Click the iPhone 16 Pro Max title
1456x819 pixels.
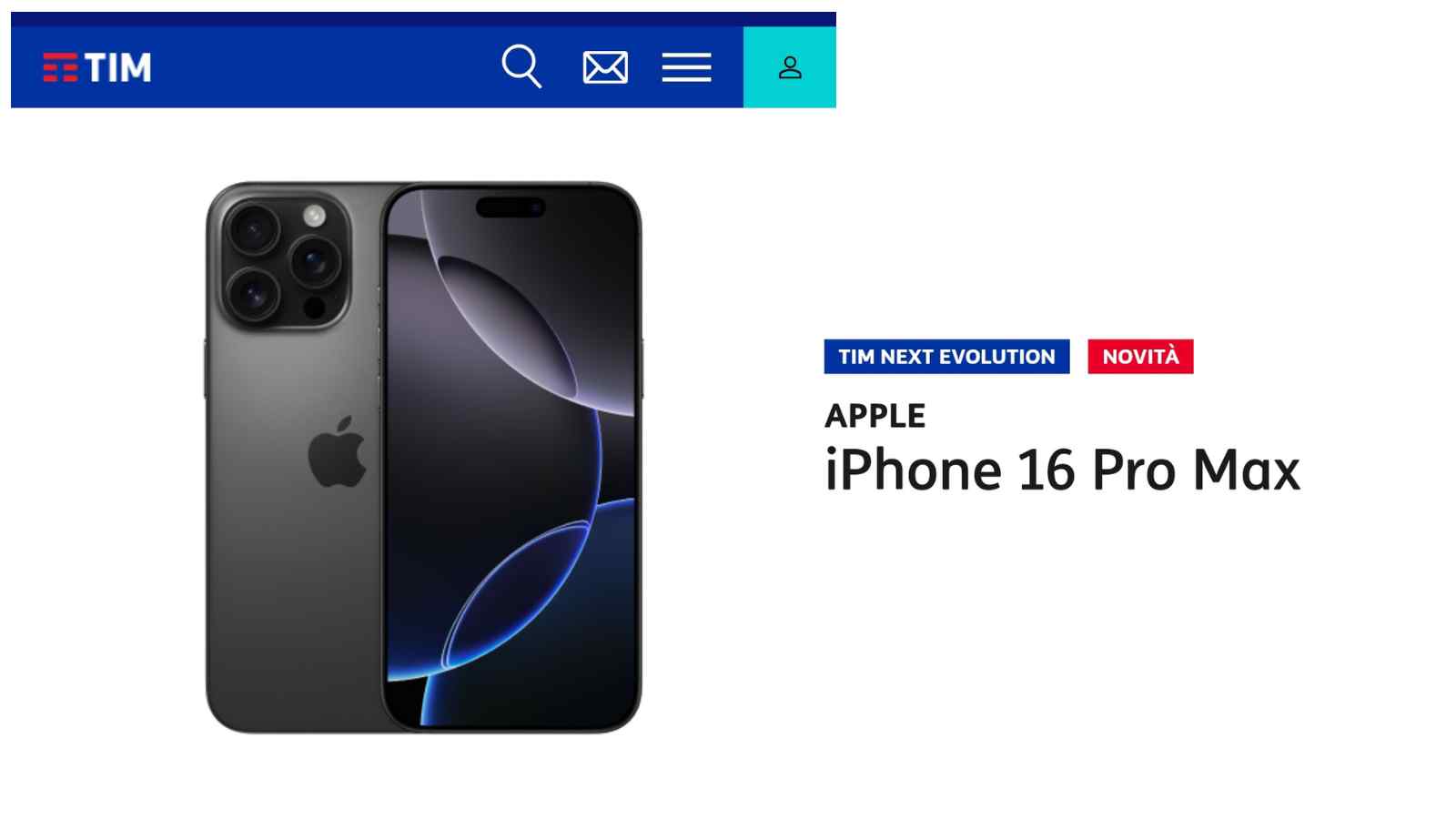tap(1062, 470)
